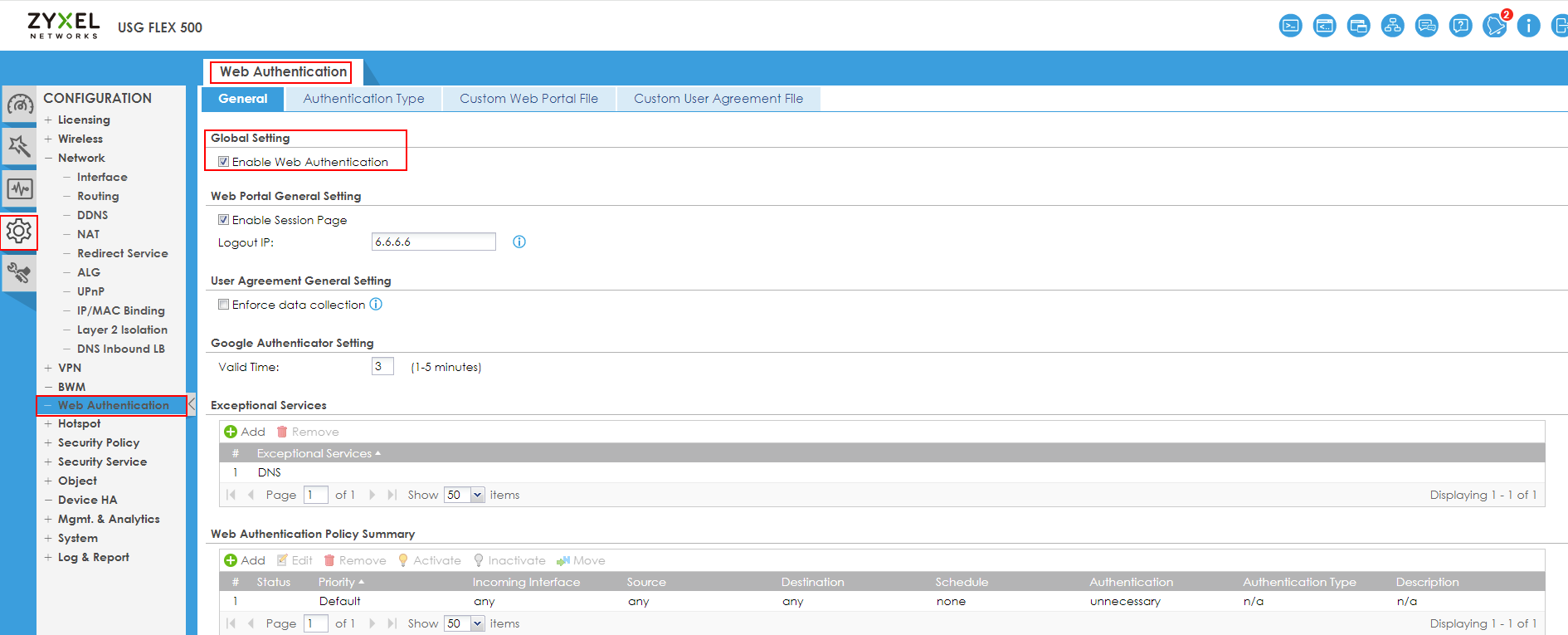The image size is (1568, 635).
Task: Click the green Add icon under Exceptional Services
Action: tap(231, 432)
